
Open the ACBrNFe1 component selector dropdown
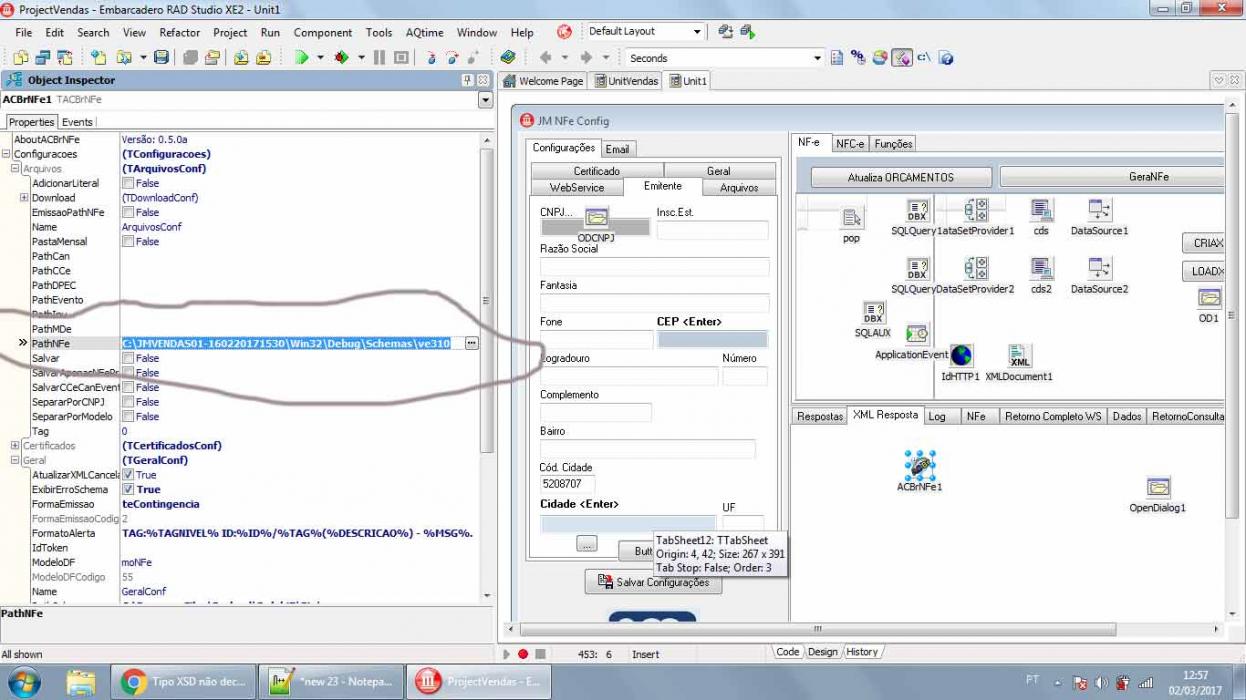coord(485,100)
